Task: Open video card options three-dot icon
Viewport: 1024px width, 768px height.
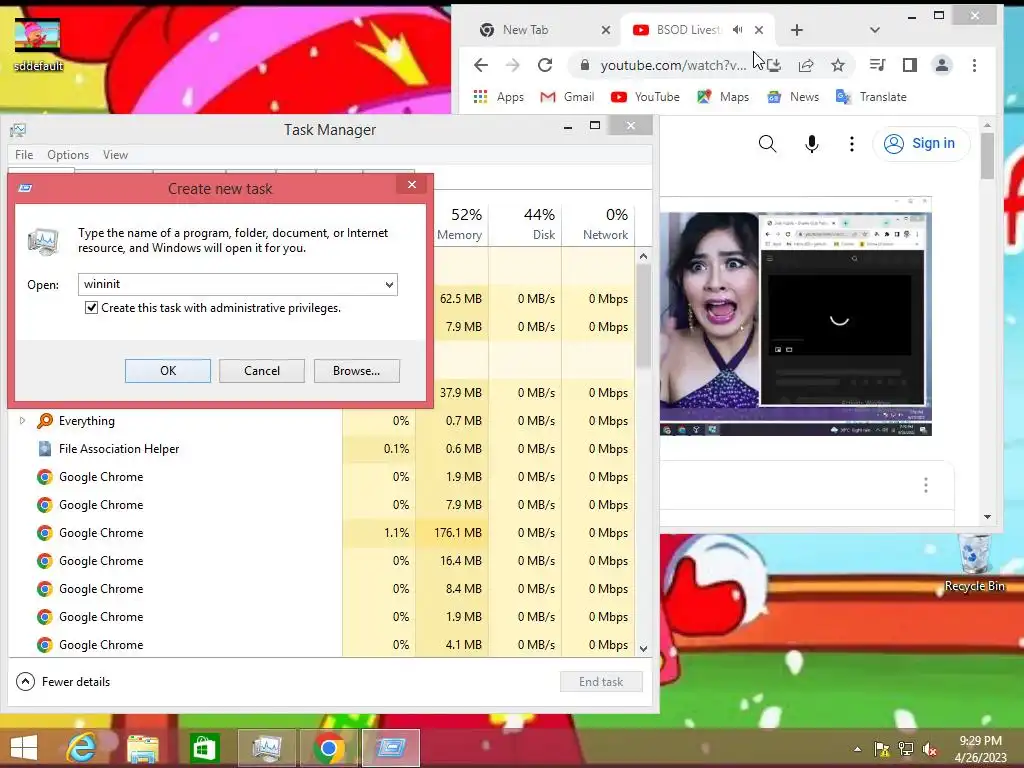Action: coord(925,485)
